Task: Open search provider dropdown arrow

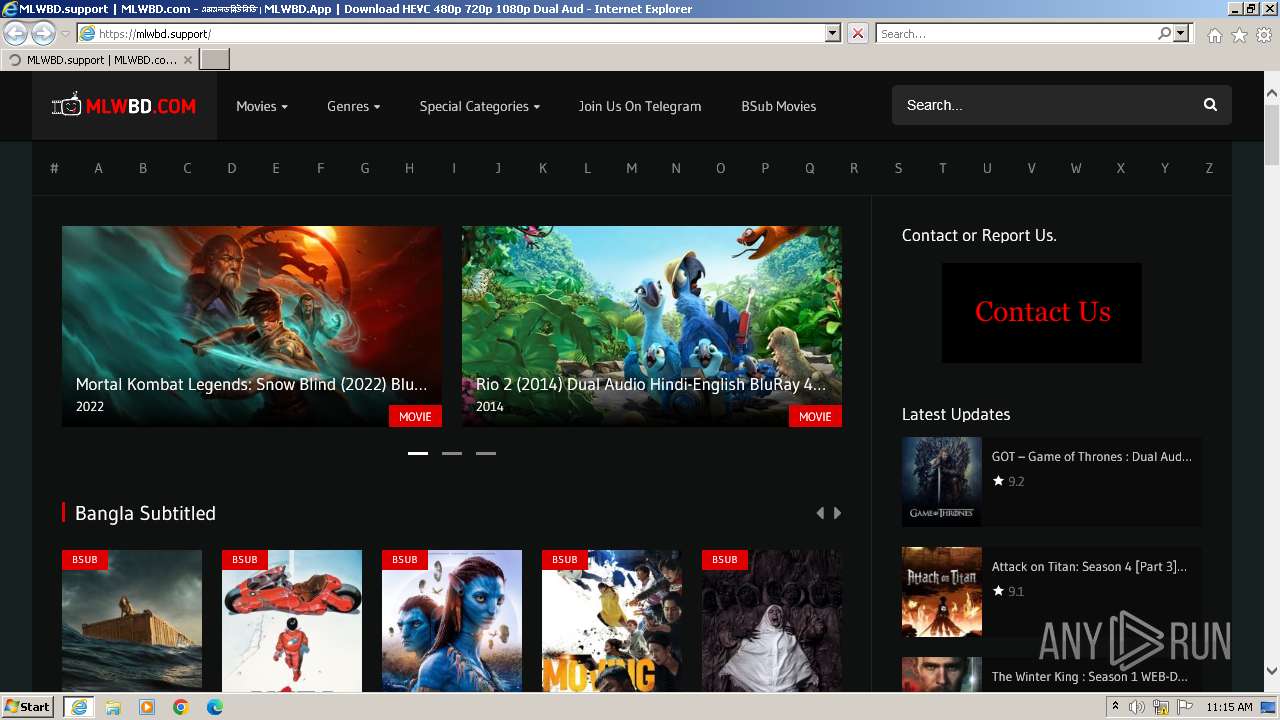Action: (x=1181, y=33)
